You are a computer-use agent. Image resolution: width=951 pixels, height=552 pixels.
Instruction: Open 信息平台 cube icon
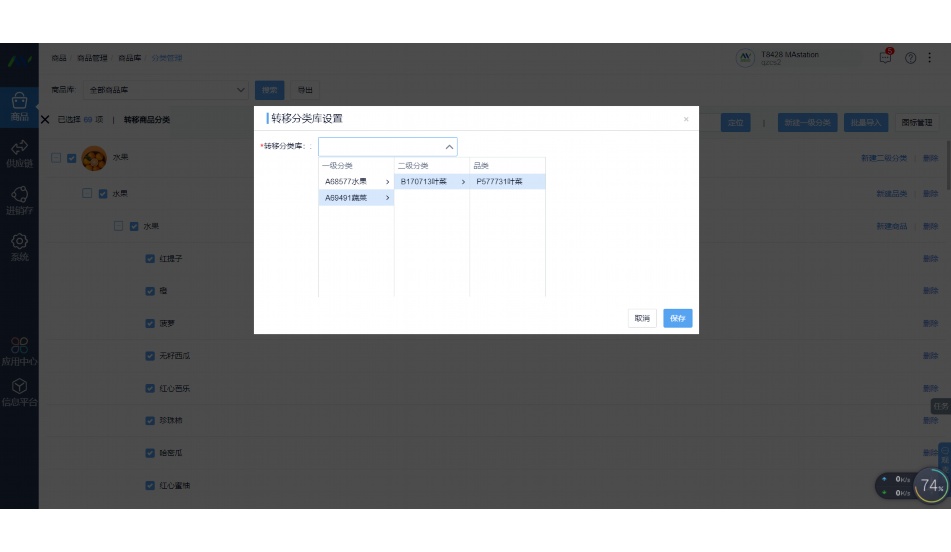point(19,392)
